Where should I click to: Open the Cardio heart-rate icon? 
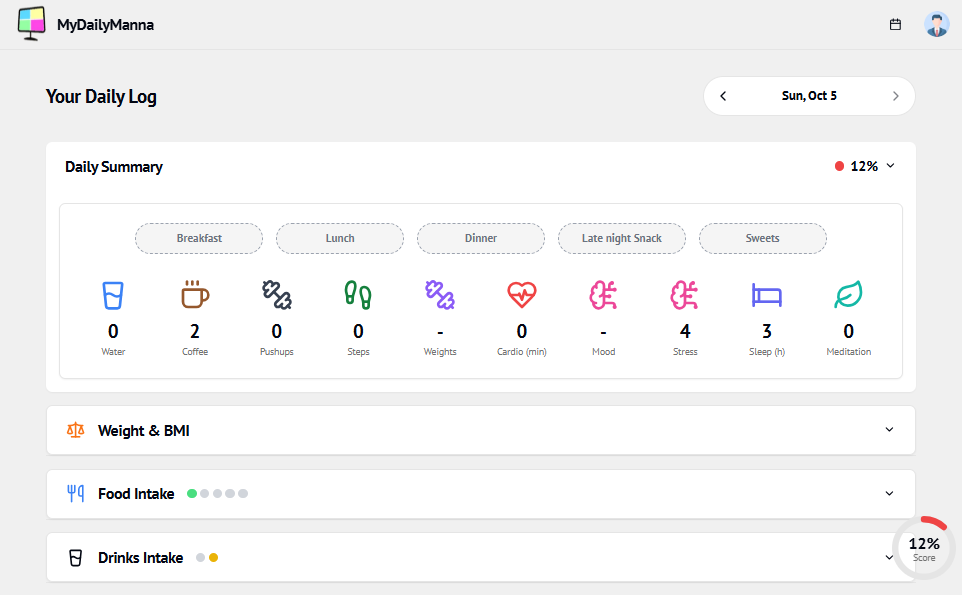pyautogui.click(x=522, y=295)
